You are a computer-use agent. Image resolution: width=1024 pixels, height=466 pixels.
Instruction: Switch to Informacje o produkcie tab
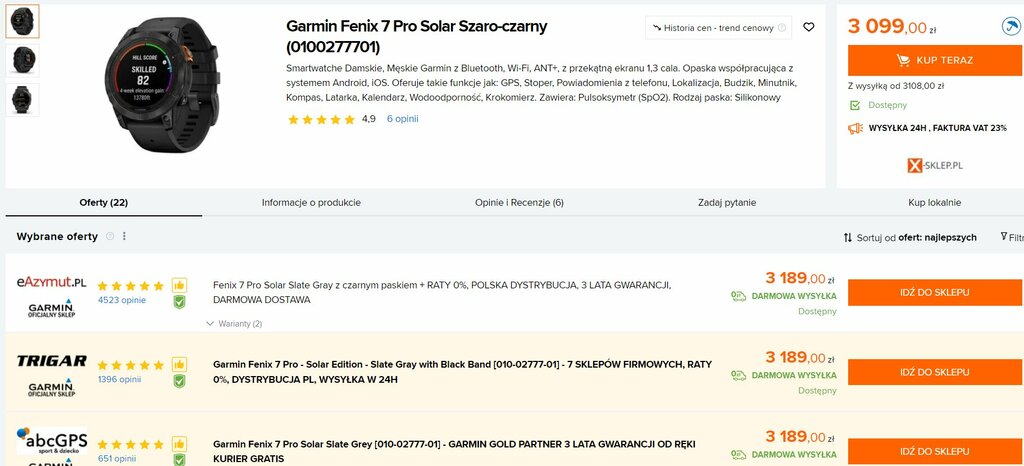tap(312, 203)
